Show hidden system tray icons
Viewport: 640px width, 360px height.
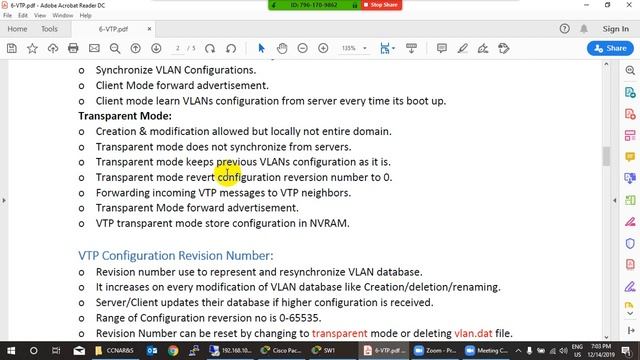point(518,351)
